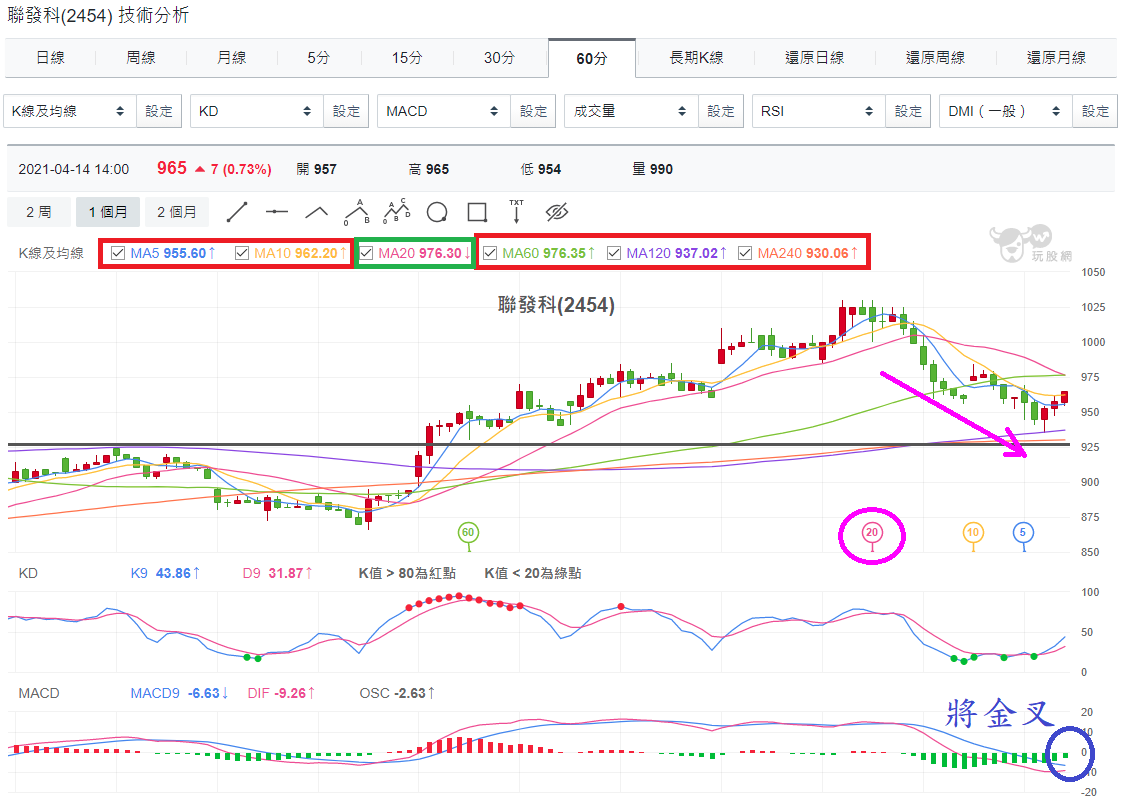Open the K線及均線 indicator dropdown
Screen dimensions: 1125x800
70,111
